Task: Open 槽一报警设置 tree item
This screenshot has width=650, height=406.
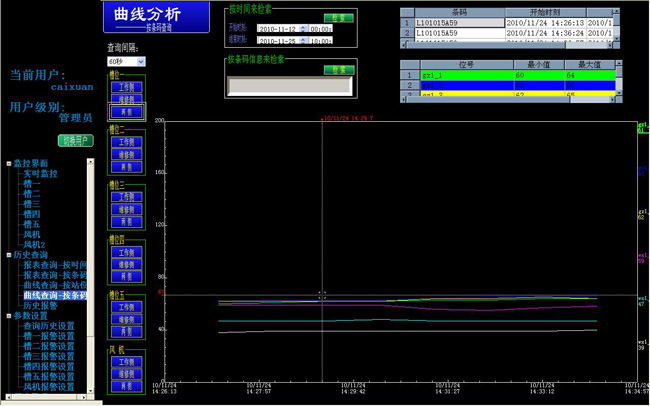Action: [x=49, y=336]
